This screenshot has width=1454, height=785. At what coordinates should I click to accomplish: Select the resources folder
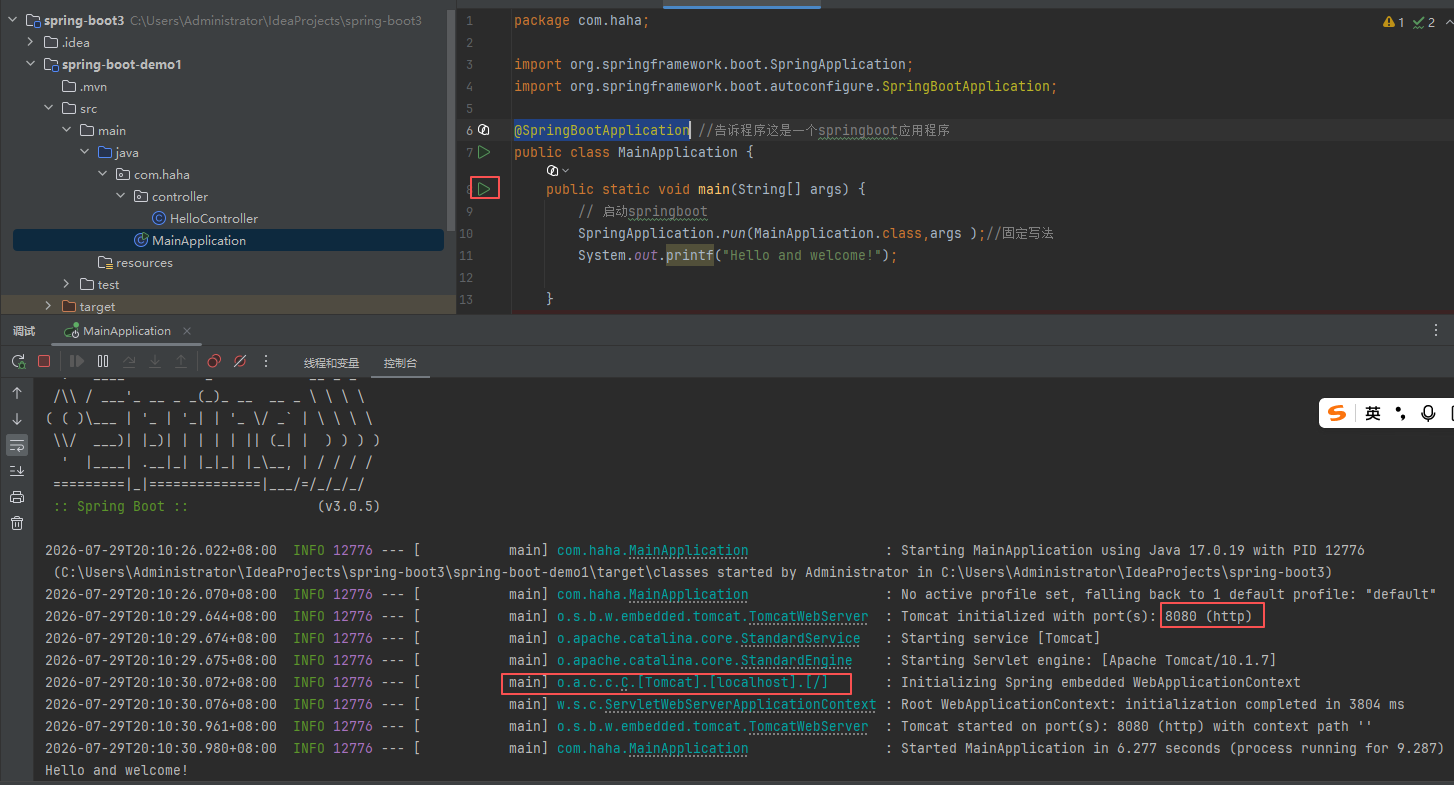pos(144,262)
